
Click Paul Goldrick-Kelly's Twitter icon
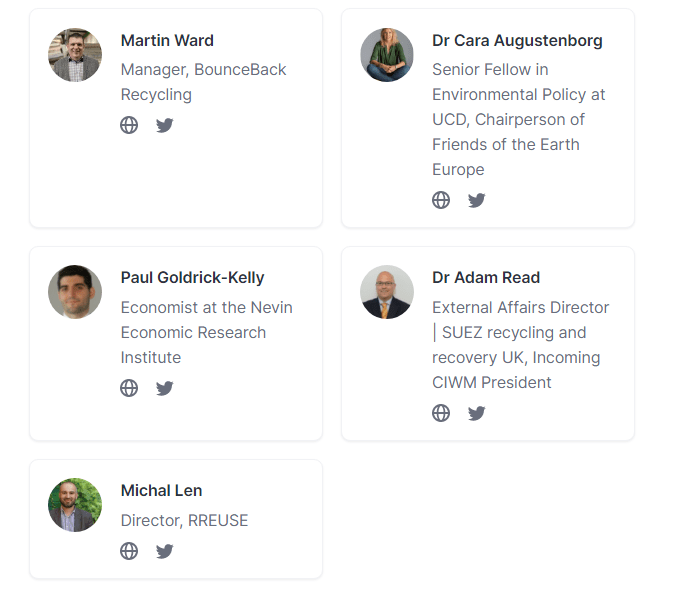pyautogui.click(x=165, y=388)
